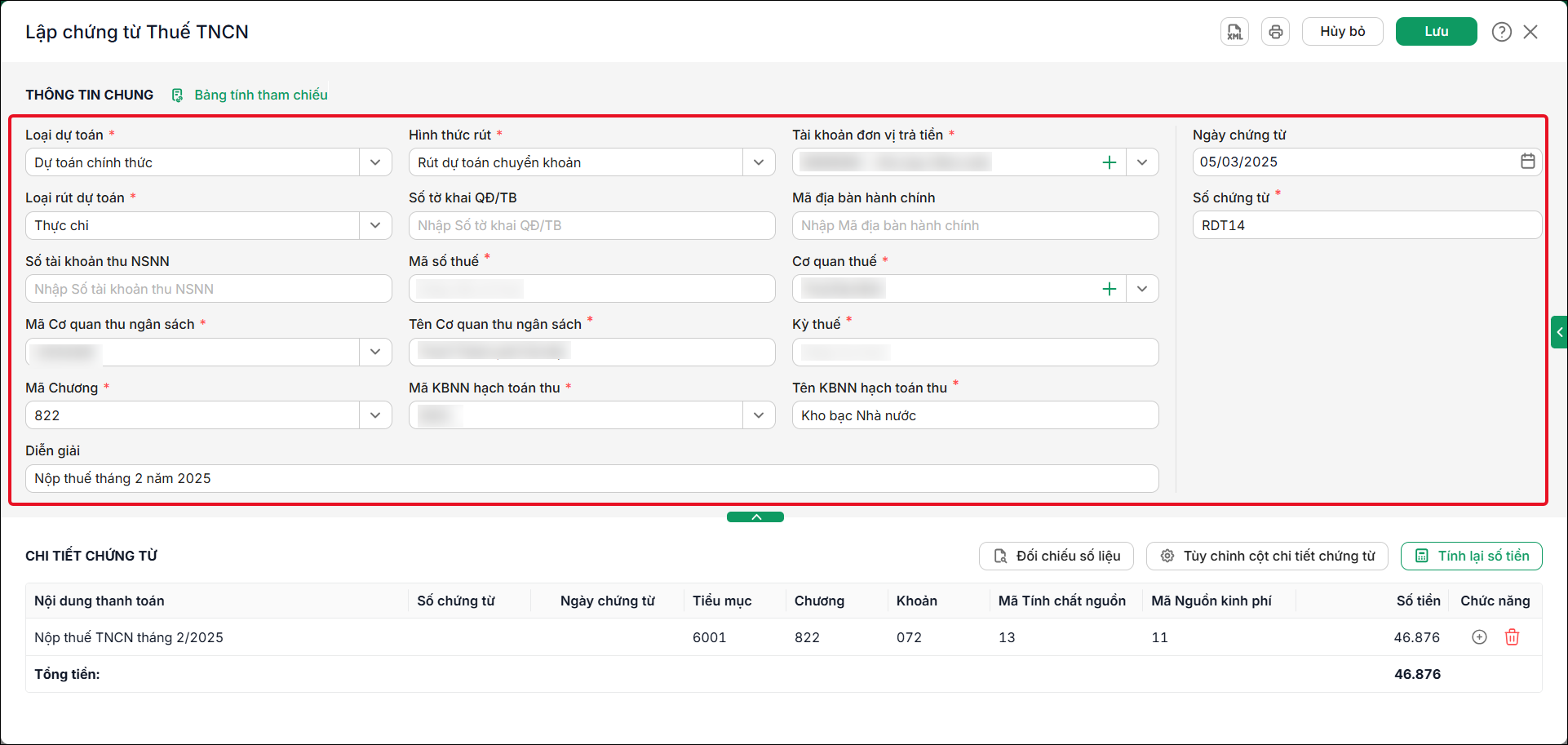The width and height of the screenshot is (1568, 745).
Task: Delete the Nộp thuế TNCN row
Action: pos(1512,637)
